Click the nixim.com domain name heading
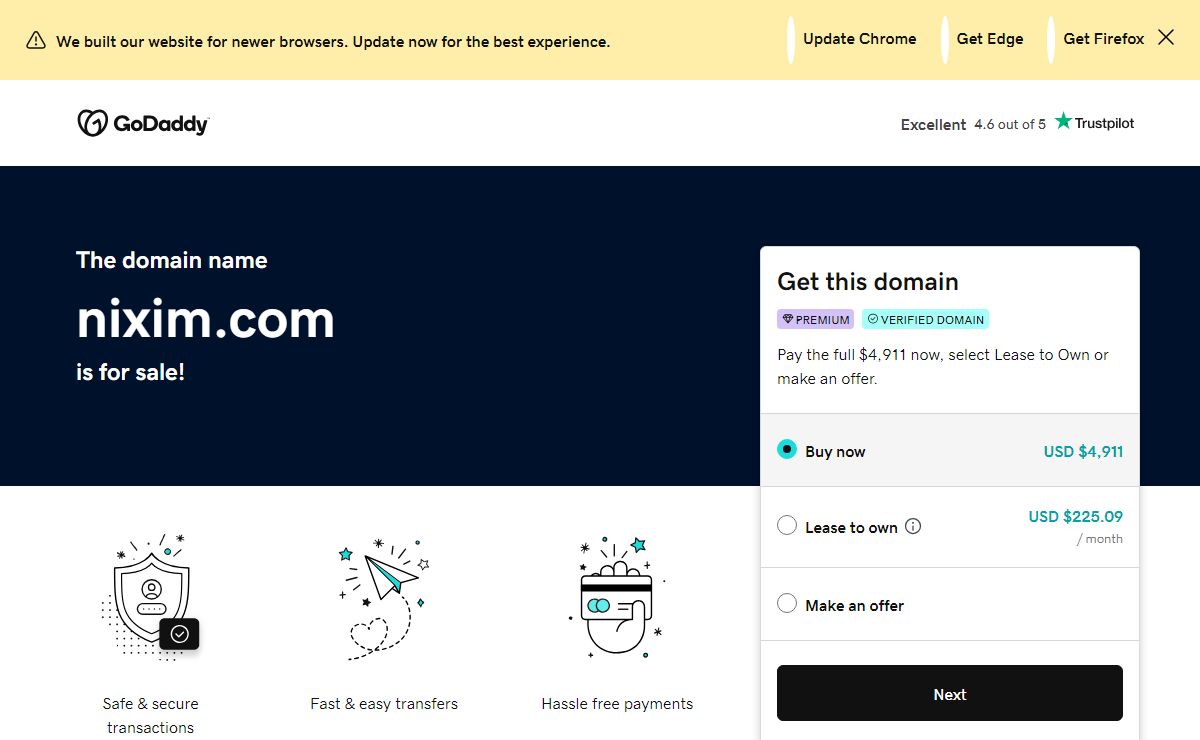 pyautogui.click(x=205, y=319)
